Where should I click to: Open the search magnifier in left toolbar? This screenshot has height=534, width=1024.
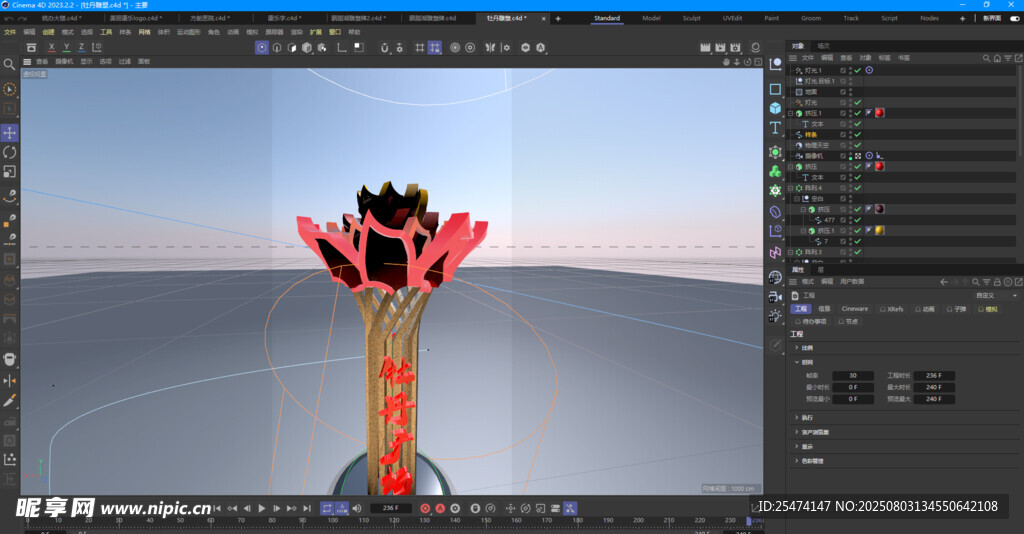click(x=10, y=64)
